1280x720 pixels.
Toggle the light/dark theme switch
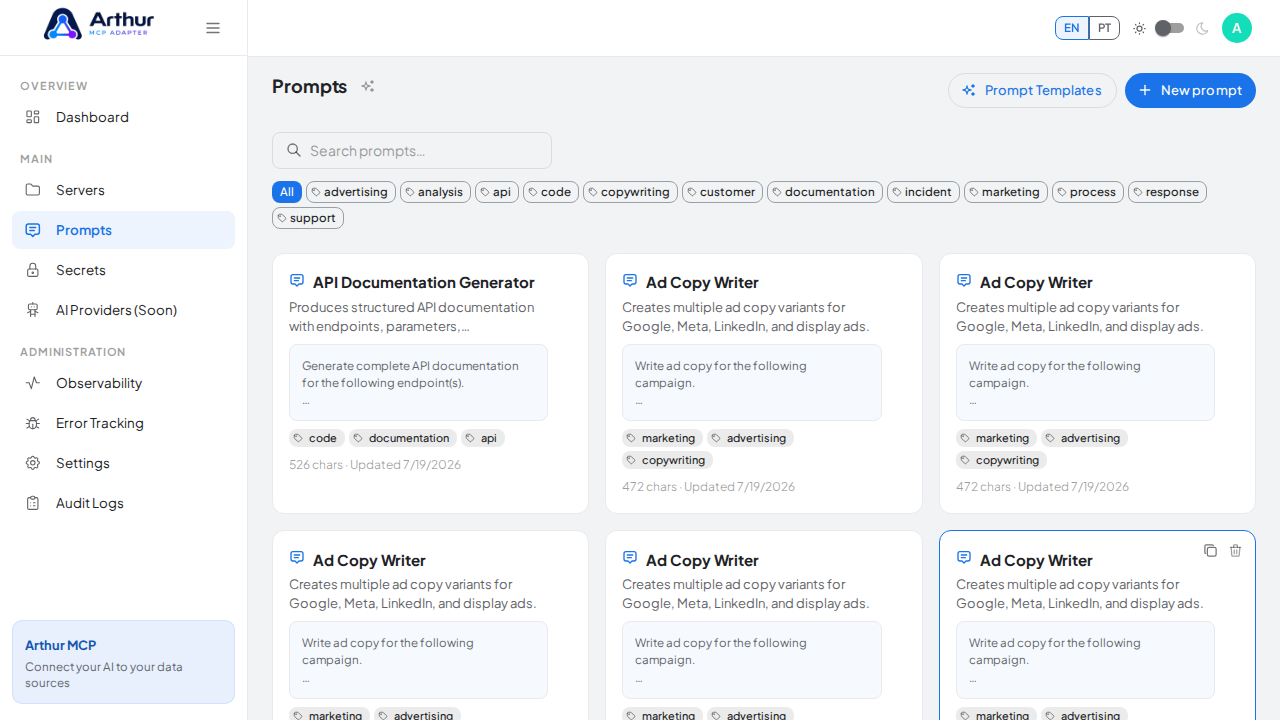point(1169,28)
